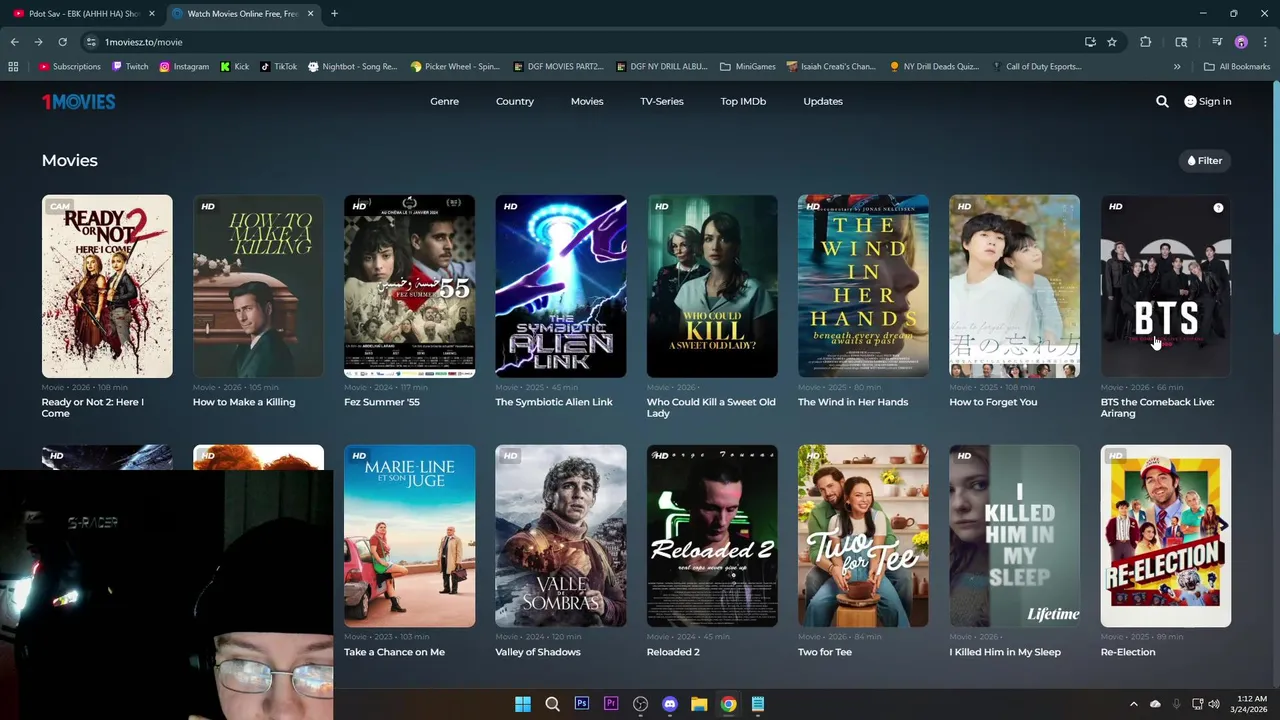Click the Sign in user icon
The width and height of the screenshot is (1280, 720).
point(1190,101)
